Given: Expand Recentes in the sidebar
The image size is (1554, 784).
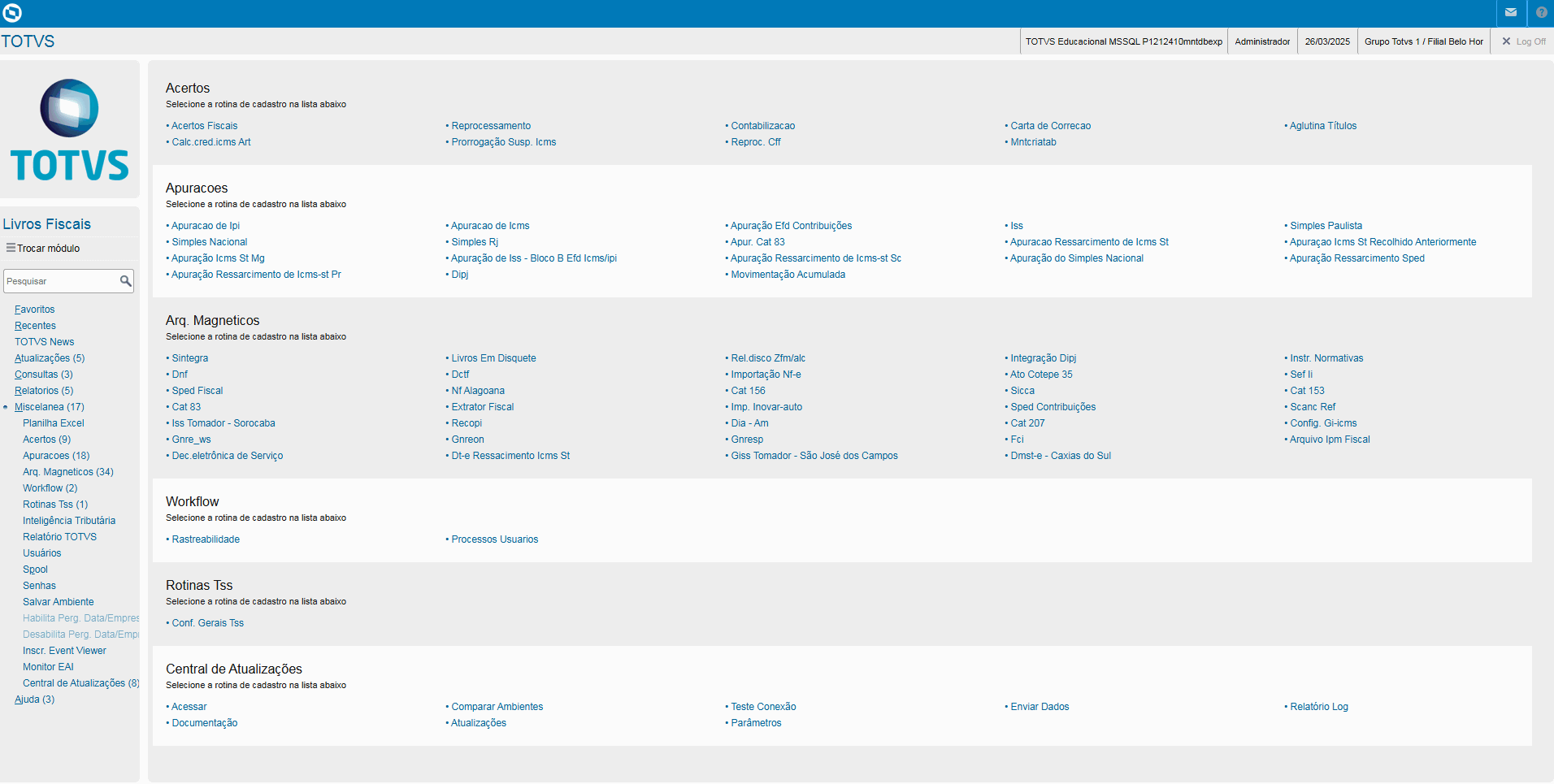Looking at the screenshot, I should (35, 326).
